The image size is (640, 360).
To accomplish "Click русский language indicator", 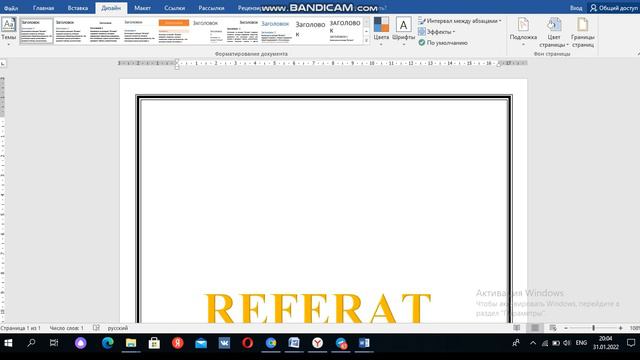I will click(118, 328).
